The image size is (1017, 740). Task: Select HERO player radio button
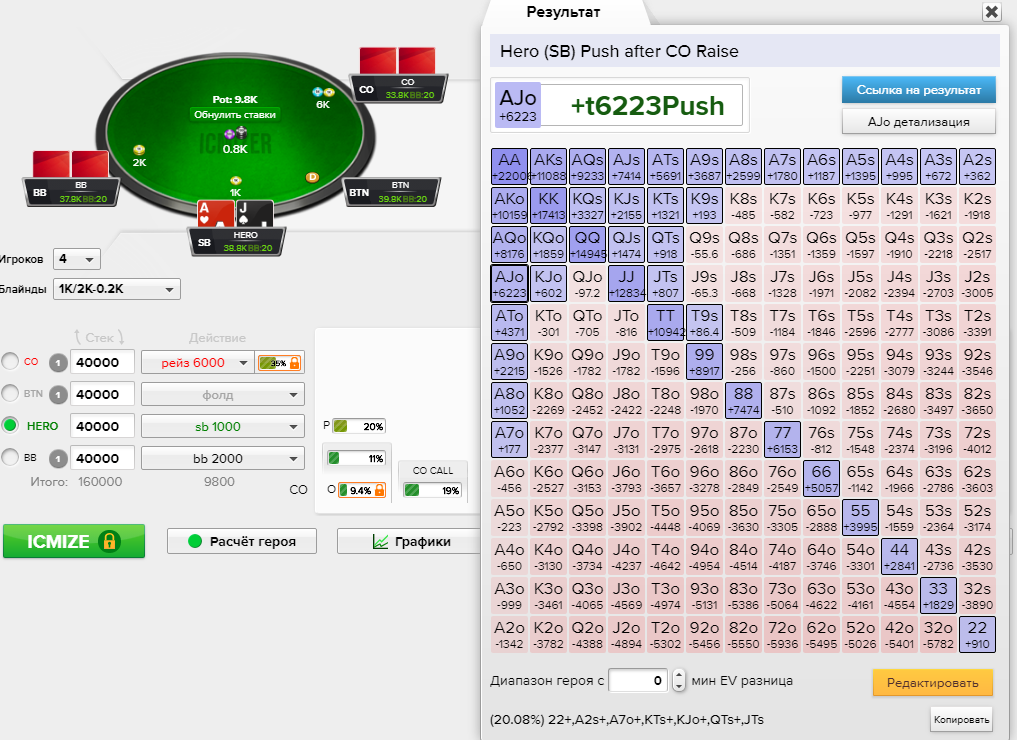tap(10, 425)
